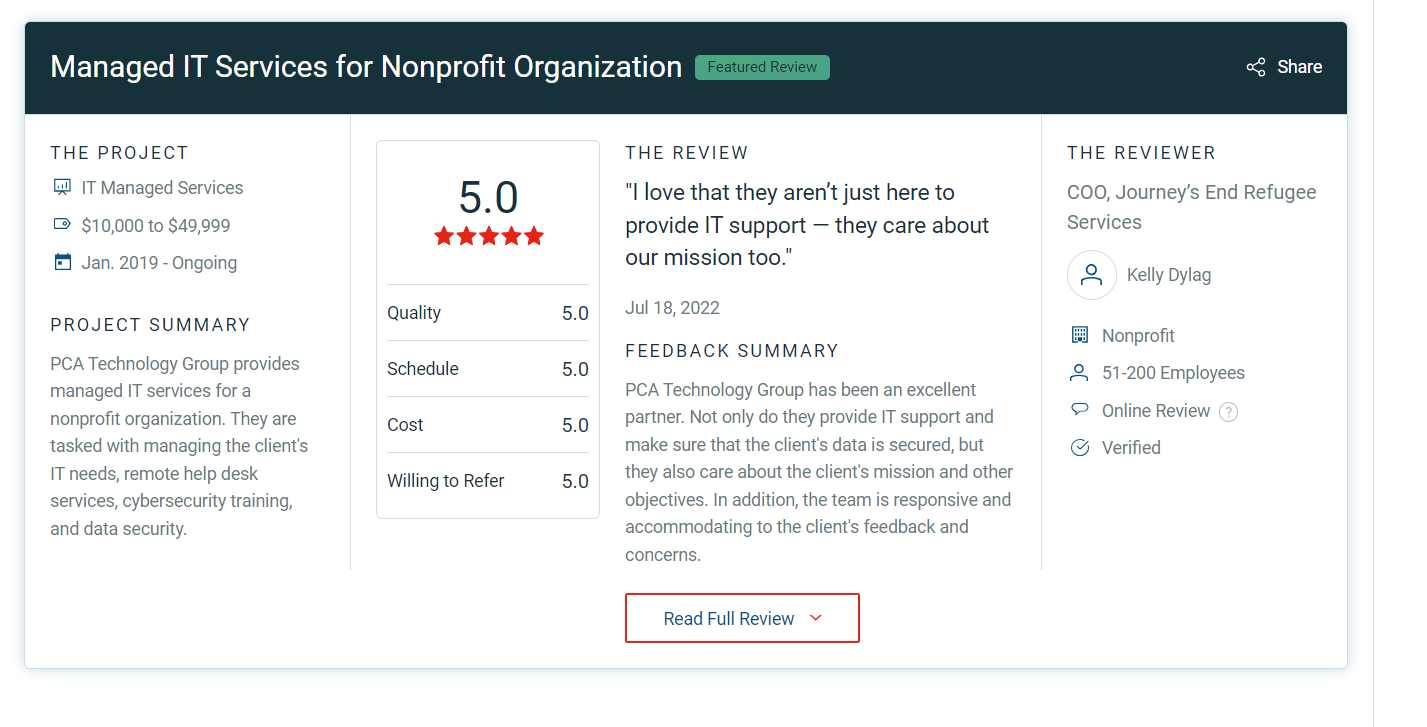Click the chevron arrow in Read Full Review
The image size is (1427, 727).
pyautogui.click(x=815, y=618)
